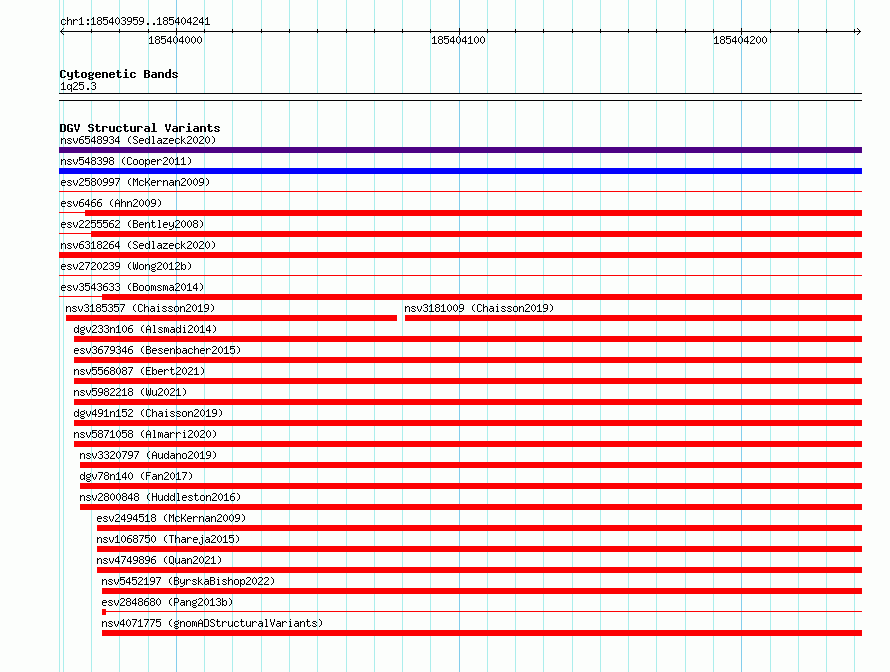
Task: Click nsv5871058 (Almarri2020) label
Action: [145, 434]
